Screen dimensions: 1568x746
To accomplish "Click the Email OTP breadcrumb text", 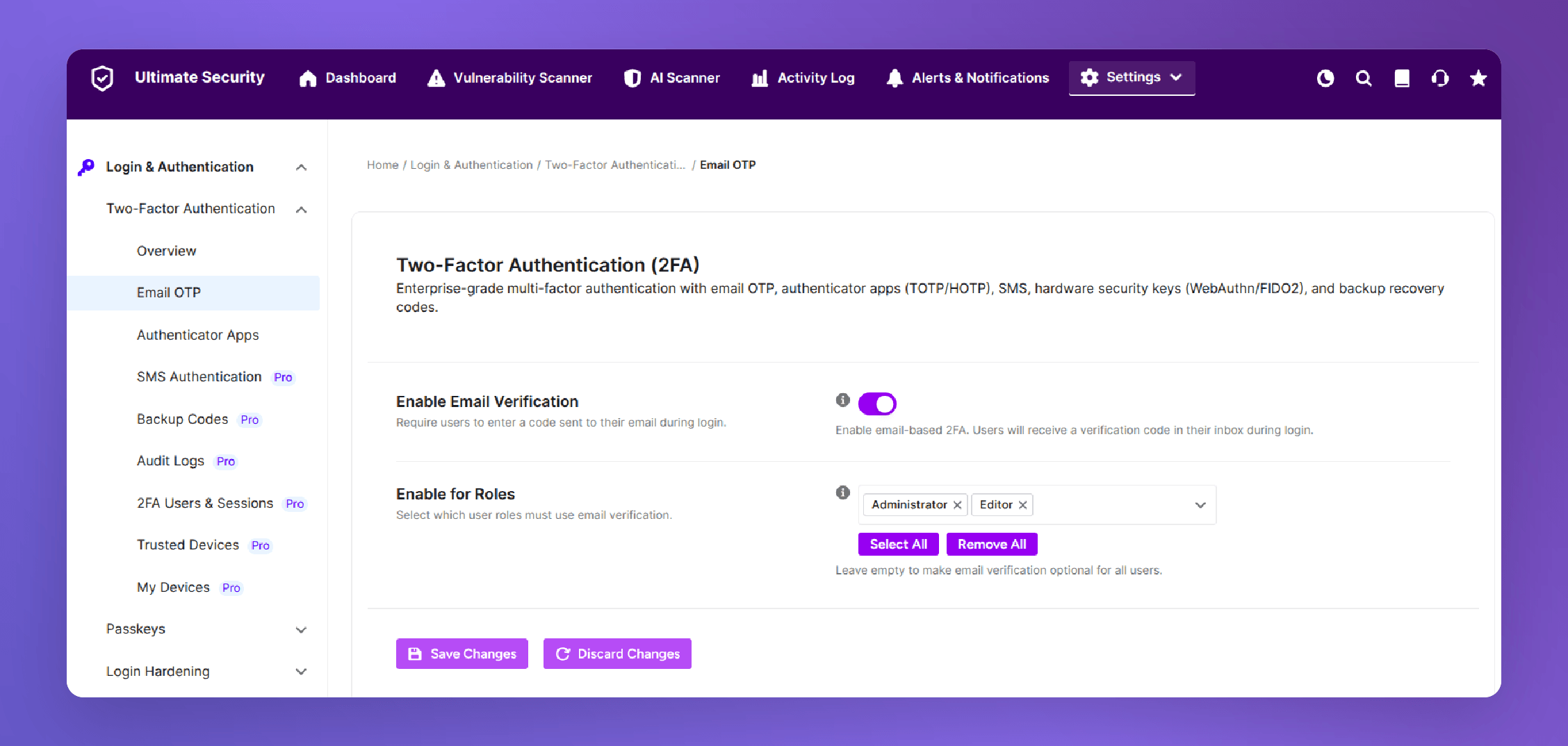I will 728,165.
